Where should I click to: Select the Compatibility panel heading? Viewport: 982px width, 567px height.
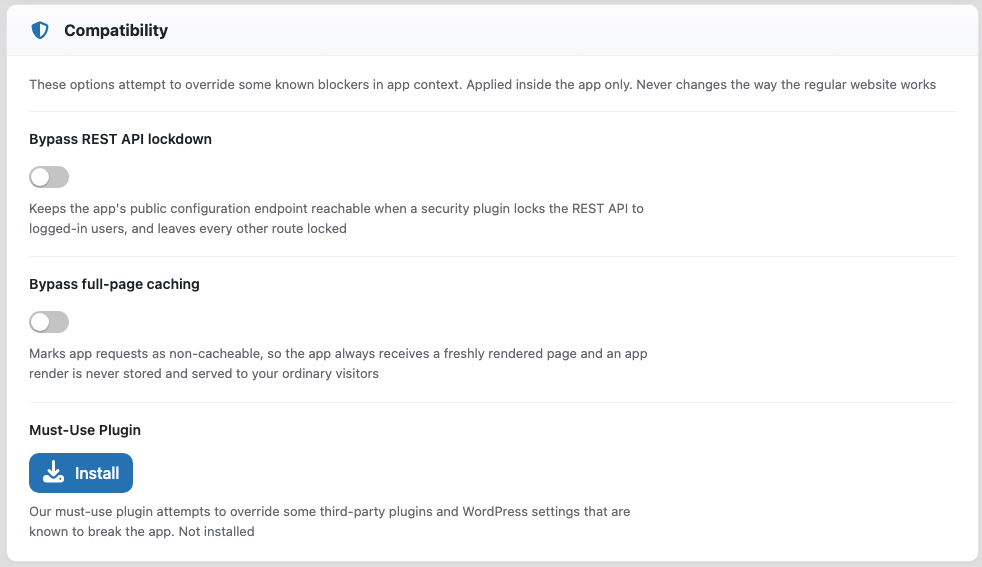(x=116, y=30)
